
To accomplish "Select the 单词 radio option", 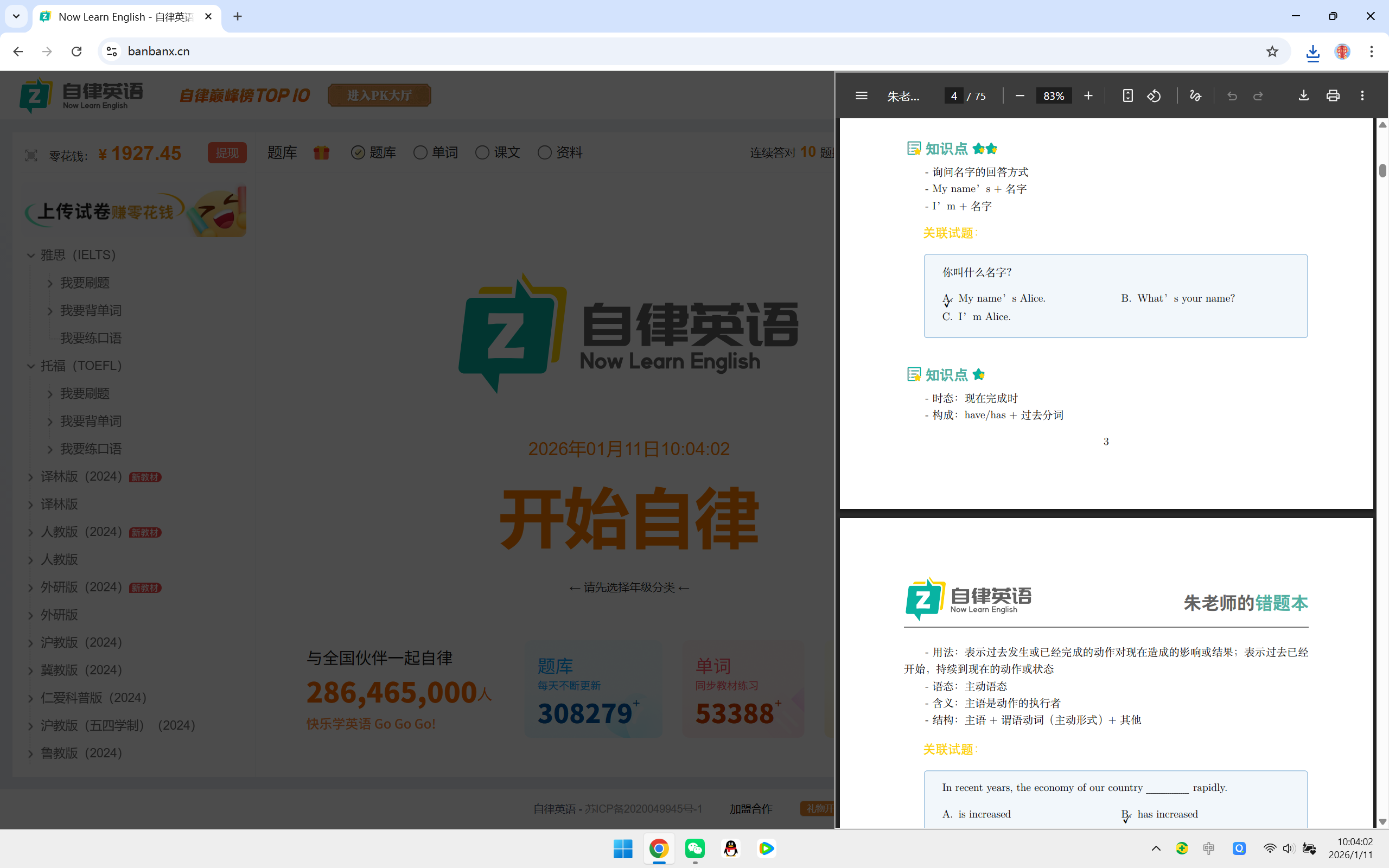I will [x=420, y=152].
